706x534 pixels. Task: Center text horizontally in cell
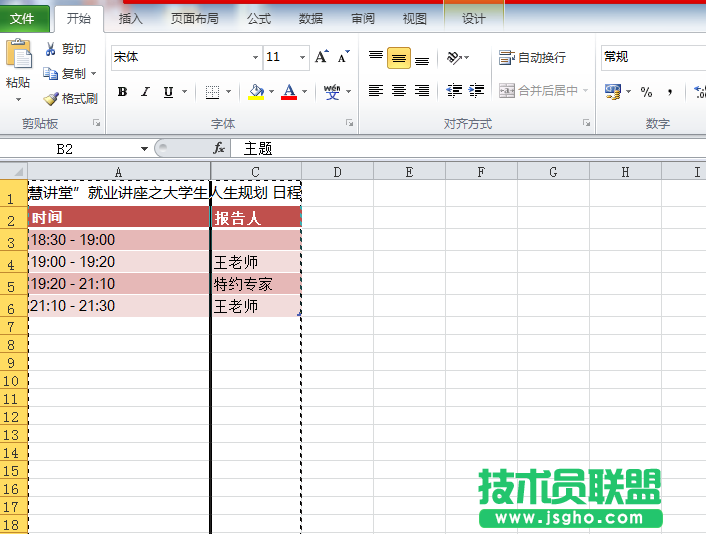click(398, 91)
